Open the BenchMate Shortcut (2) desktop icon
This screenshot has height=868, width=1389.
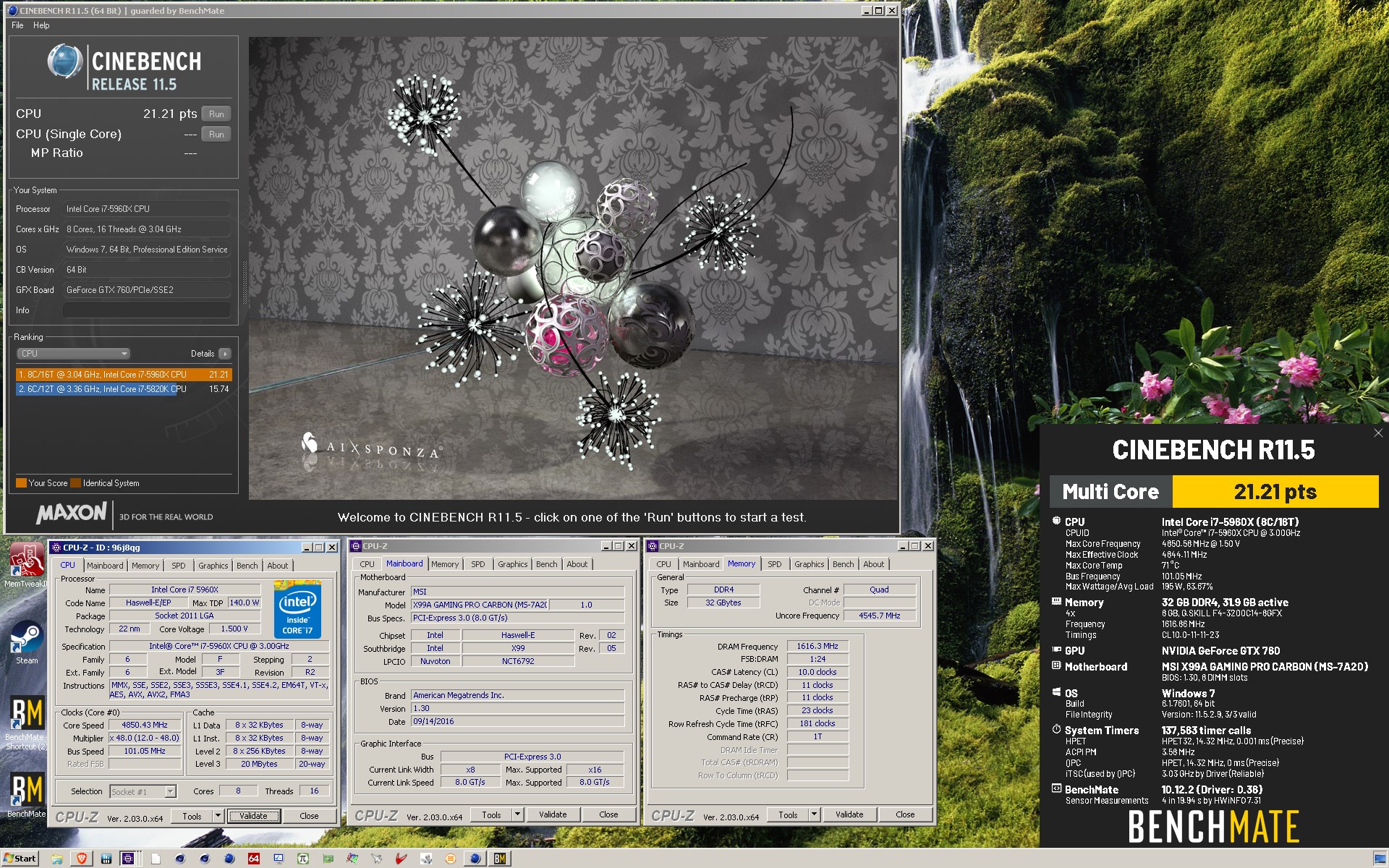(x=26, y=722)
